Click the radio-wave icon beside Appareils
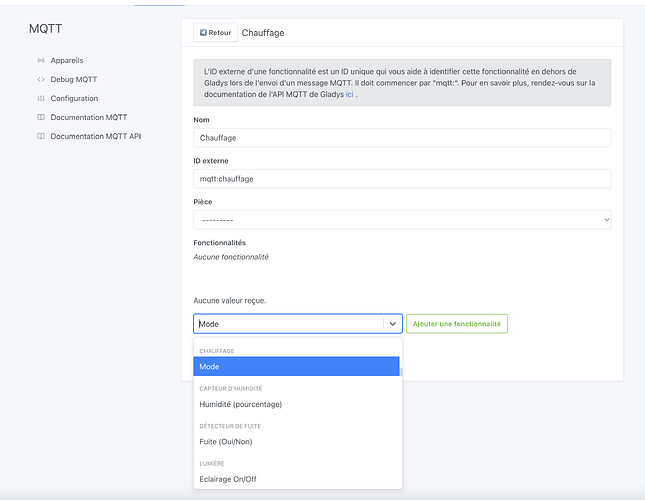645x500 pixels. click(41, 61)
